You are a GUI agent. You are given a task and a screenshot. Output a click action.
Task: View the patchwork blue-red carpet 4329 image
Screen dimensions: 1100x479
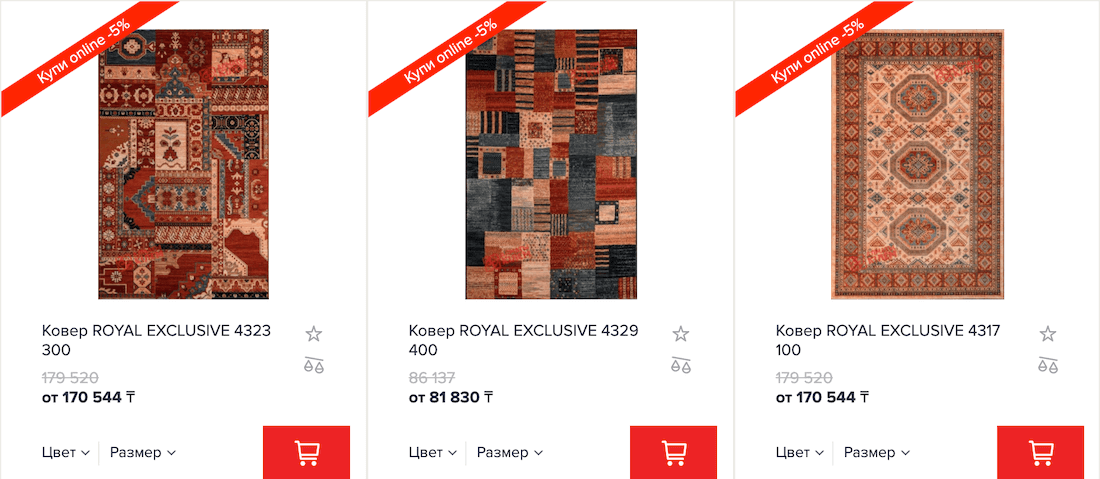551,164
